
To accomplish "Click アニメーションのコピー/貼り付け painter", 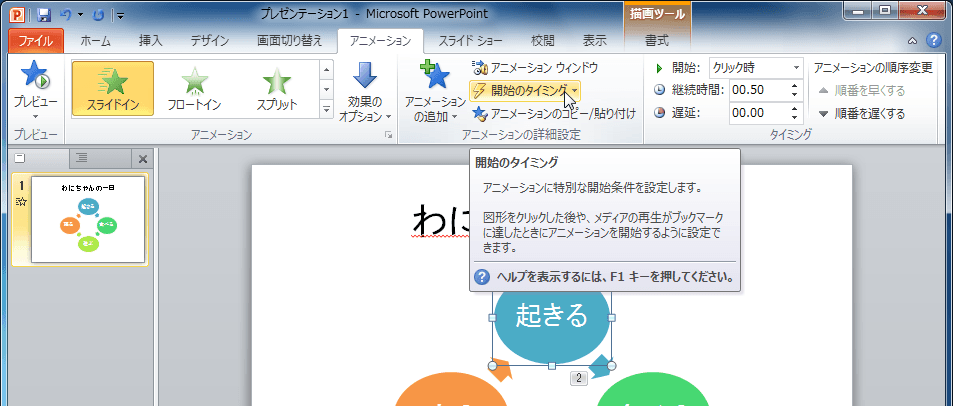I will pyautogui.click(x=554, y=113).
